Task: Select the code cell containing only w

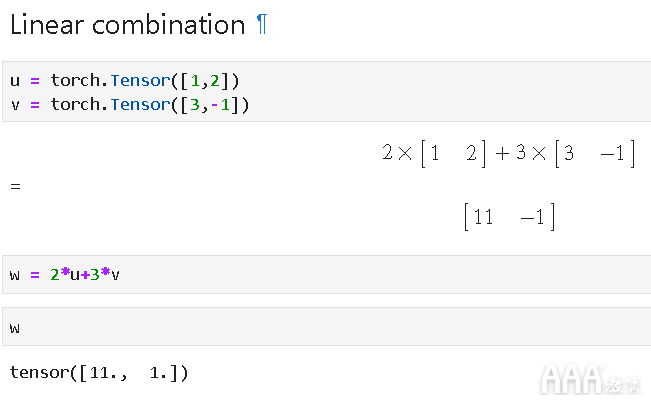Action: click(x=326, y=326)
